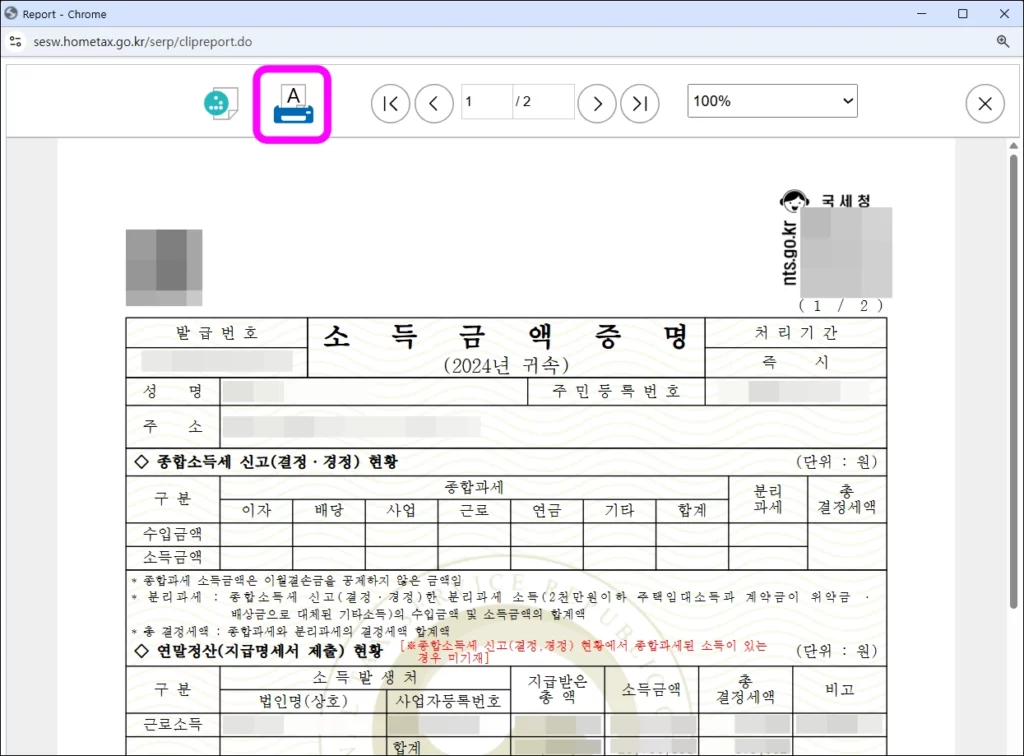Screen dimensions: 1024x756
Task: Click the 연금 column header
Action: point(547,510)
